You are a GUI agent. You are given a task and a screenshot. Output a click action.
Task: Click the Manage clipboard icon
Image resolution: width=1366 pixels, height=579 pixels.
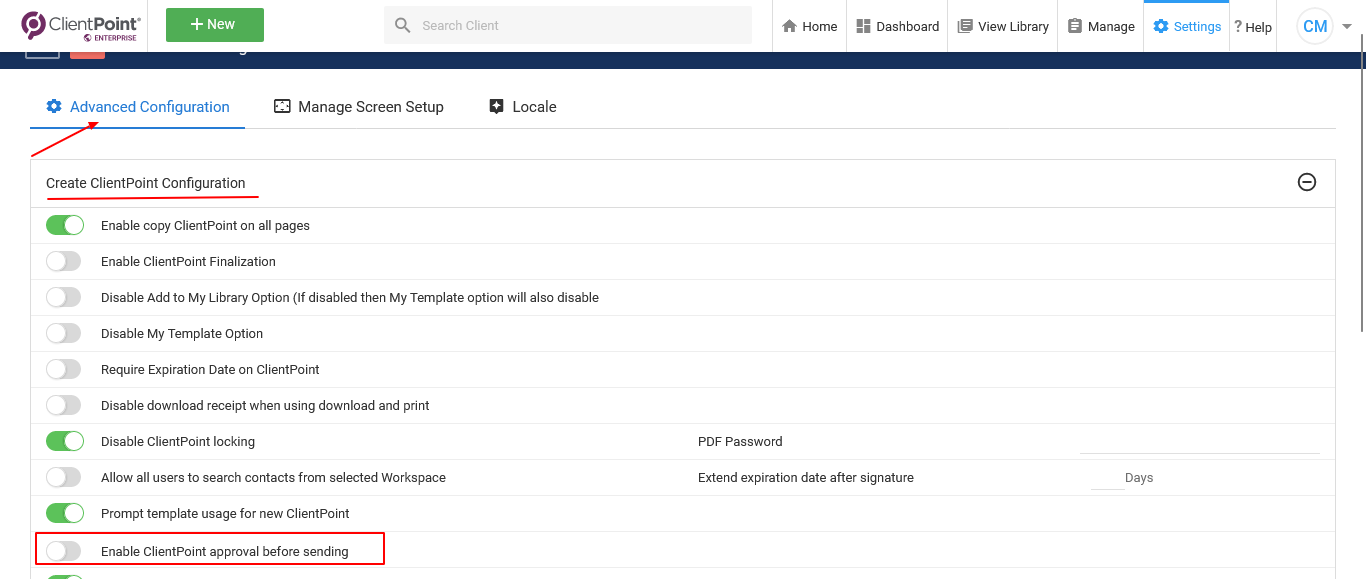[x=1075, y=26]
